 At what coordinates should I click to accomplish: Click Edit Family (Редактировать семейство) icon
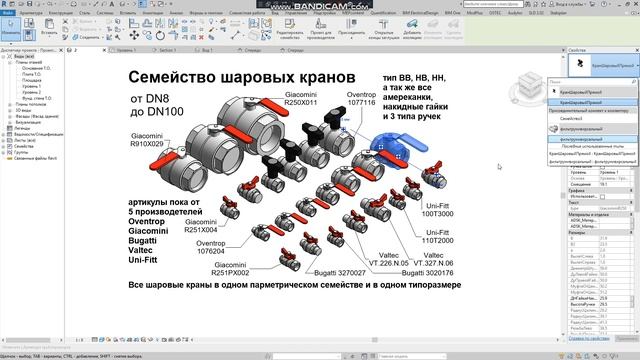tap(289, 29)
